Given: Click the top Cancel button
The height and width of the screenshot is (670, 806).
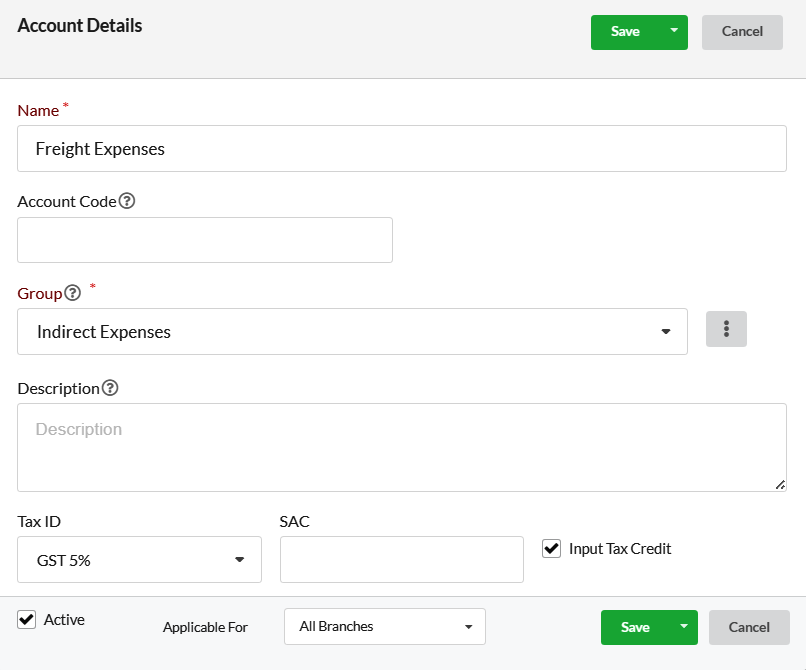Looking at the screenshot, I should 742,32.
